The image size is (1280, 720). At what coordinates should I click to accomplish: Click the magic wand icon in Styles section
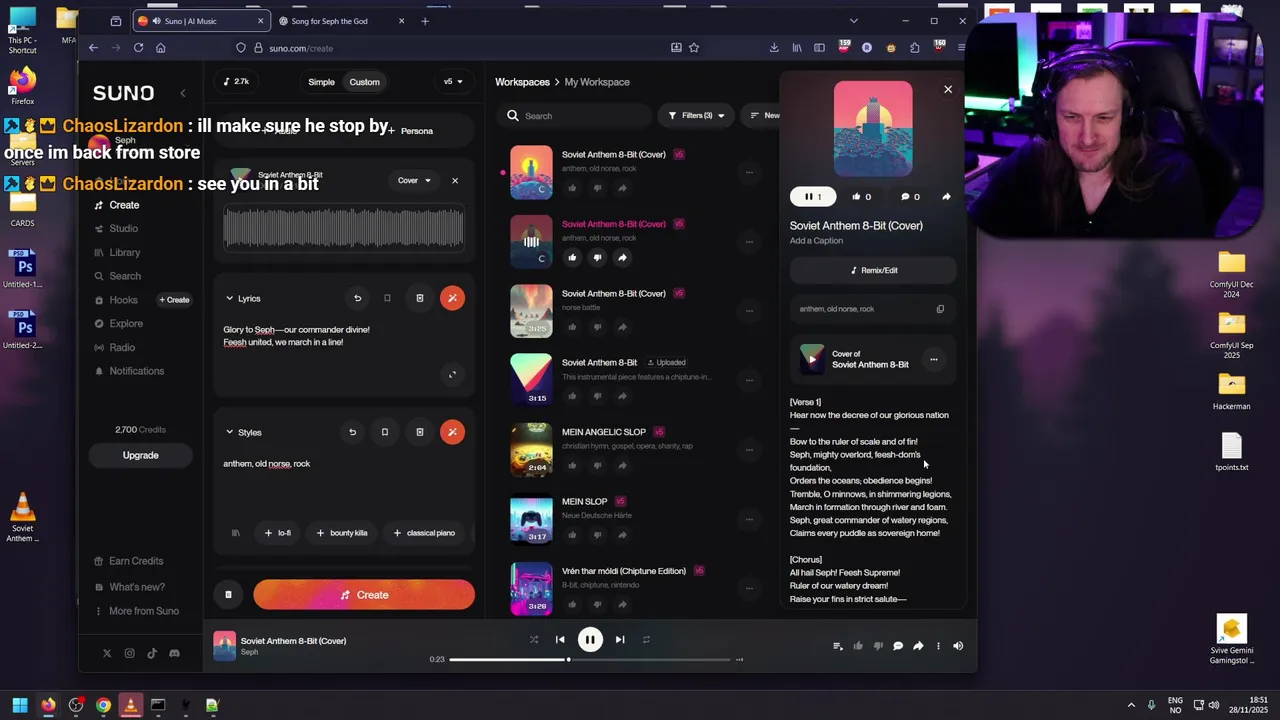pyautogui.click(x=452, y=432)
